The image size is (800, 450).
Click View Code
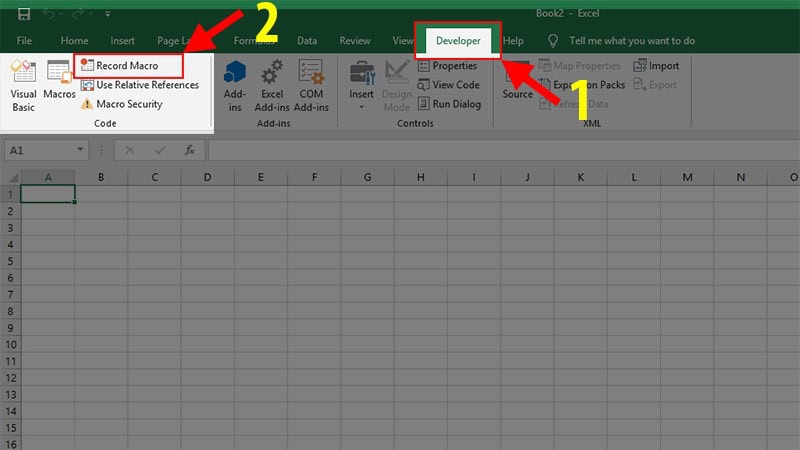448,85
